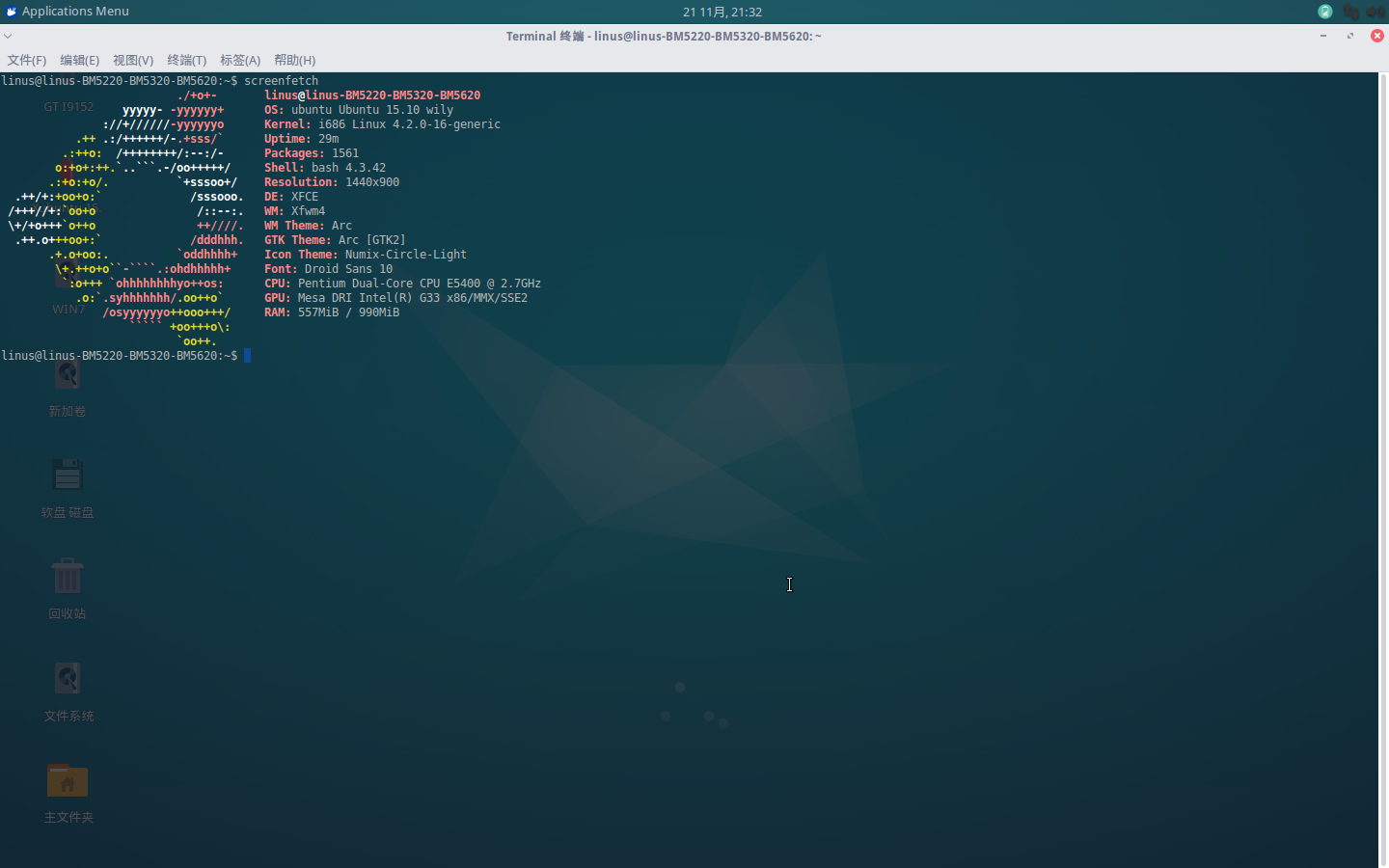Viewport: 1389px width, 868px height.
Task: Click the "GTK Theme: Arc [GTK2]" line
Action: tap(335, 240)
